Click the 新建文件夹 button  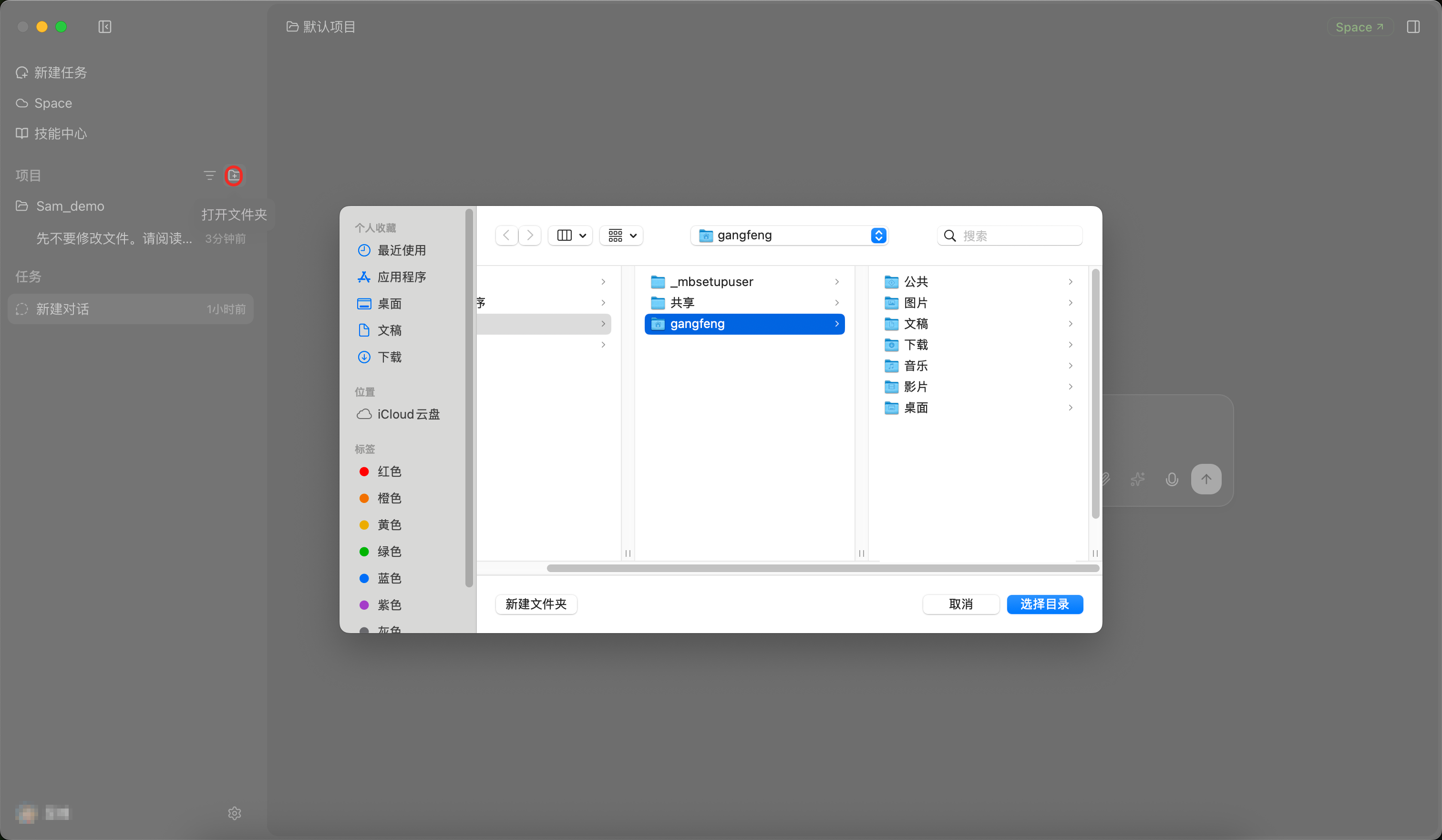(x=536, y=604)
